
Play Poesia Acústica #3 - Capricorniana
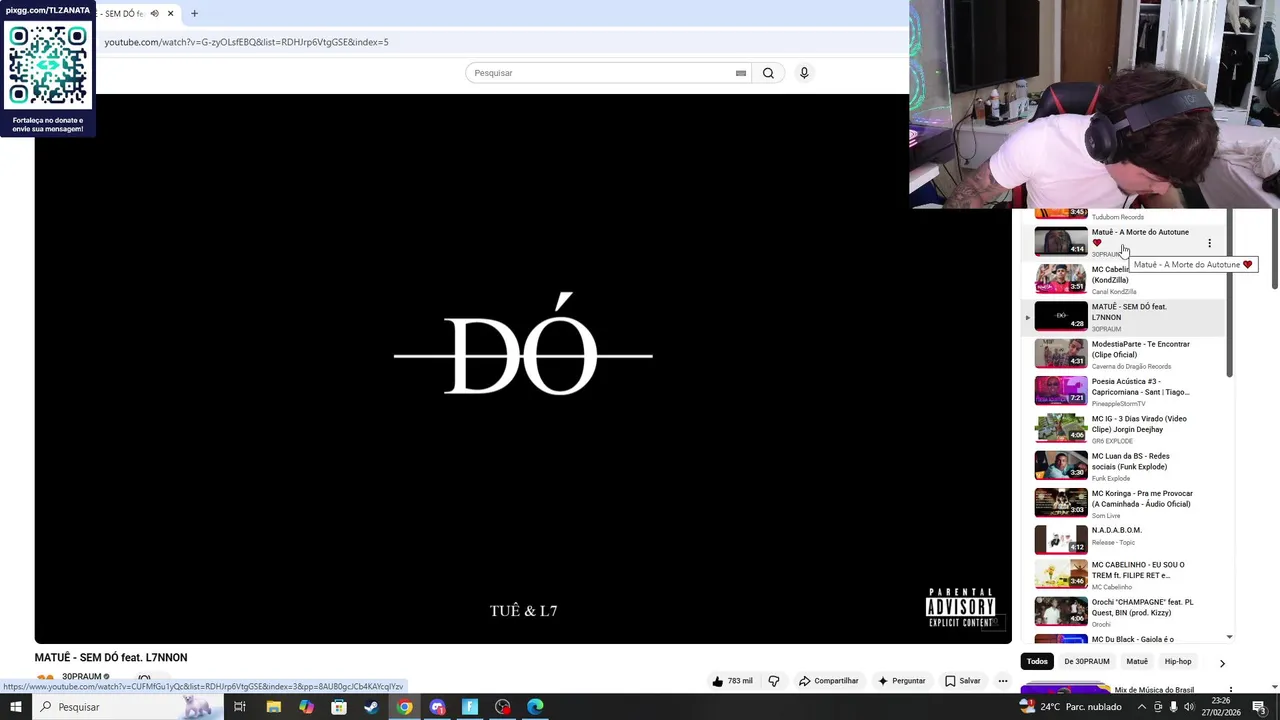(1125, 391)
